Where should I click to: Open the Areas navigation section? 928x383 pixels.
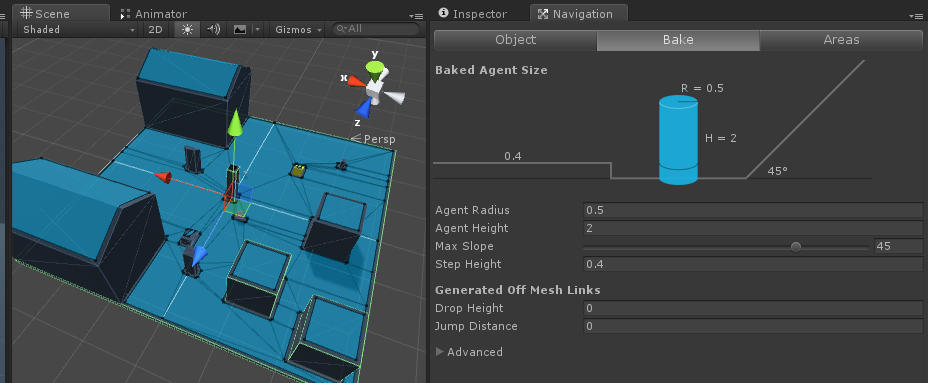coord(841,40)
